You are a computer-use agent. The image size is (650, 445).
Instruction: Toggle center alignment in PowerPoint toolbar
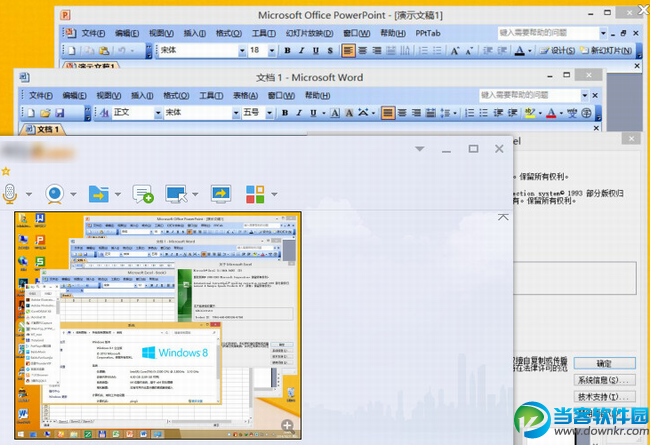pyautogui.click(x=363, y=51)
